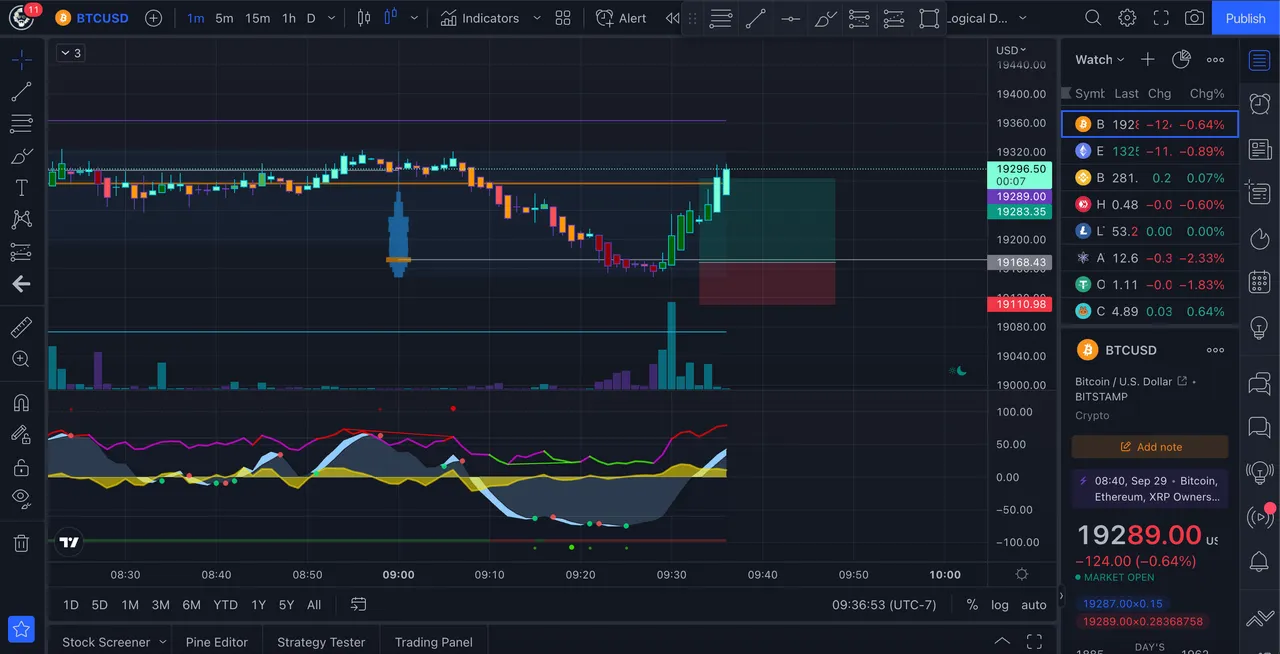Select the rectangle tool in floating toolbar
Image resolution: width=1280 pixels, height=654 pixels.
pyautogui.click(x=929, y=18)
